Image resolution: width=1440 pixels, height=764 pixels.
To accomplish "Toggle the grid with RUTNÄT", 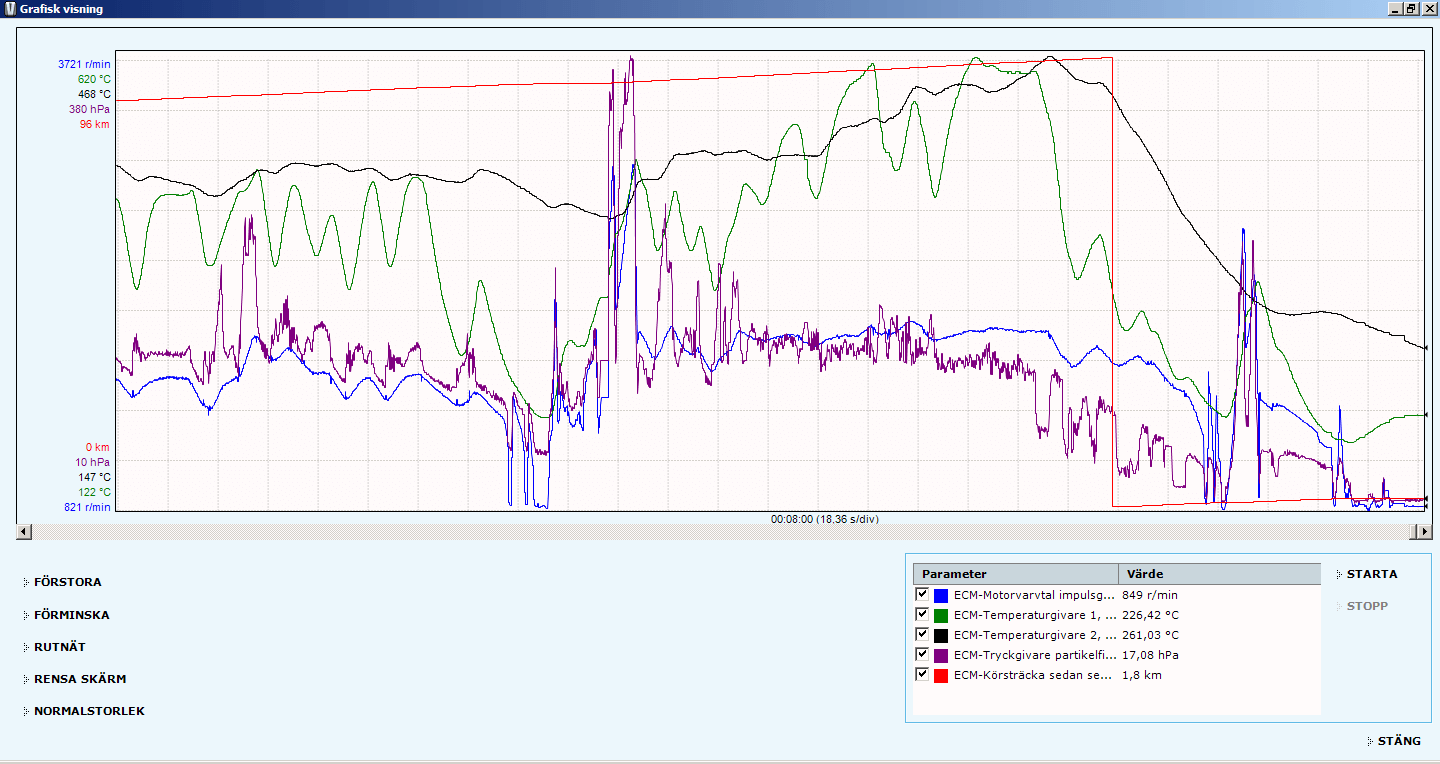I will (x=59, y=647).
